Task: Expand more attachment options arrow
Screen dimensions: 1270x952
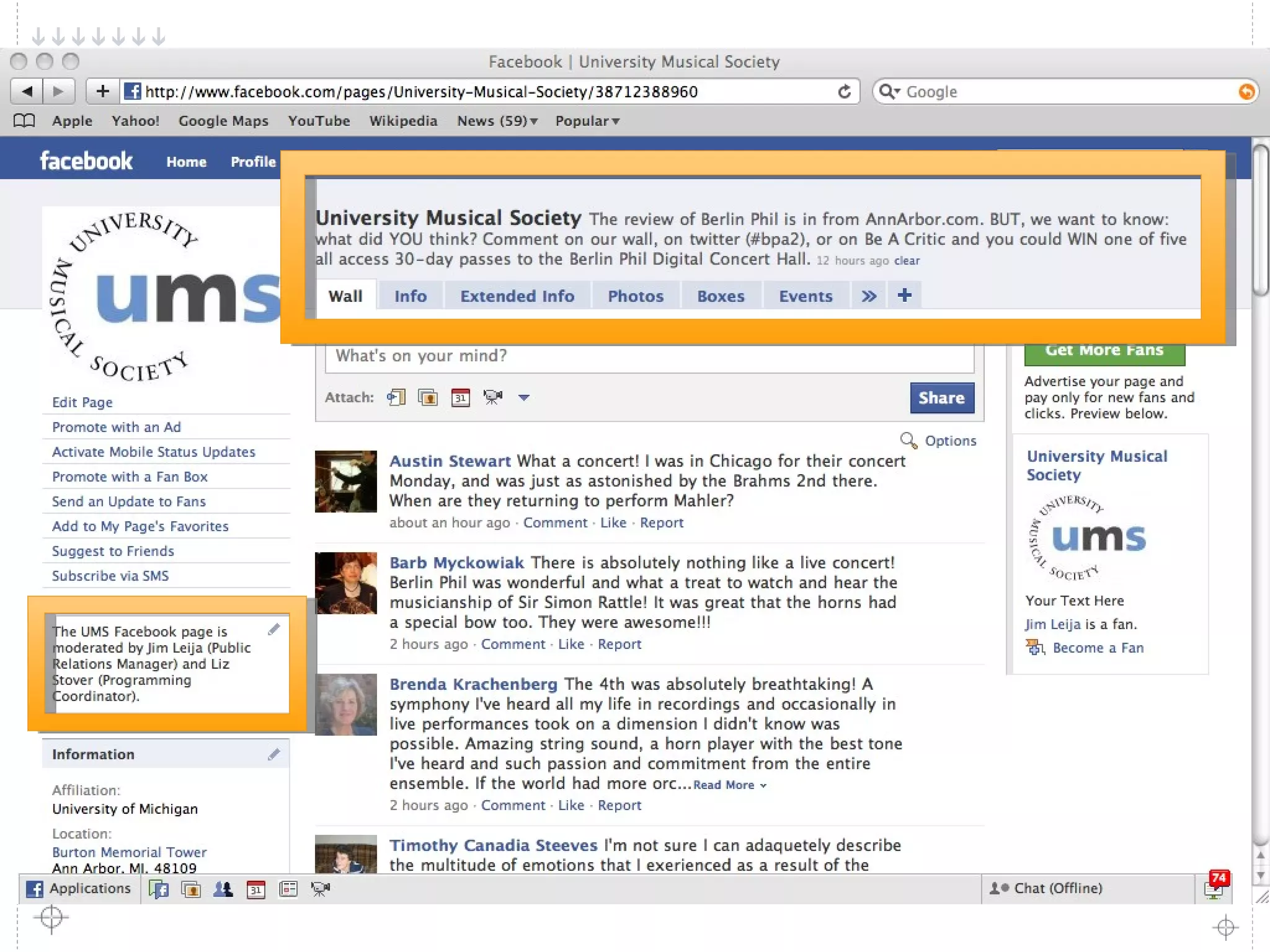Action: [x=524, y=397]
